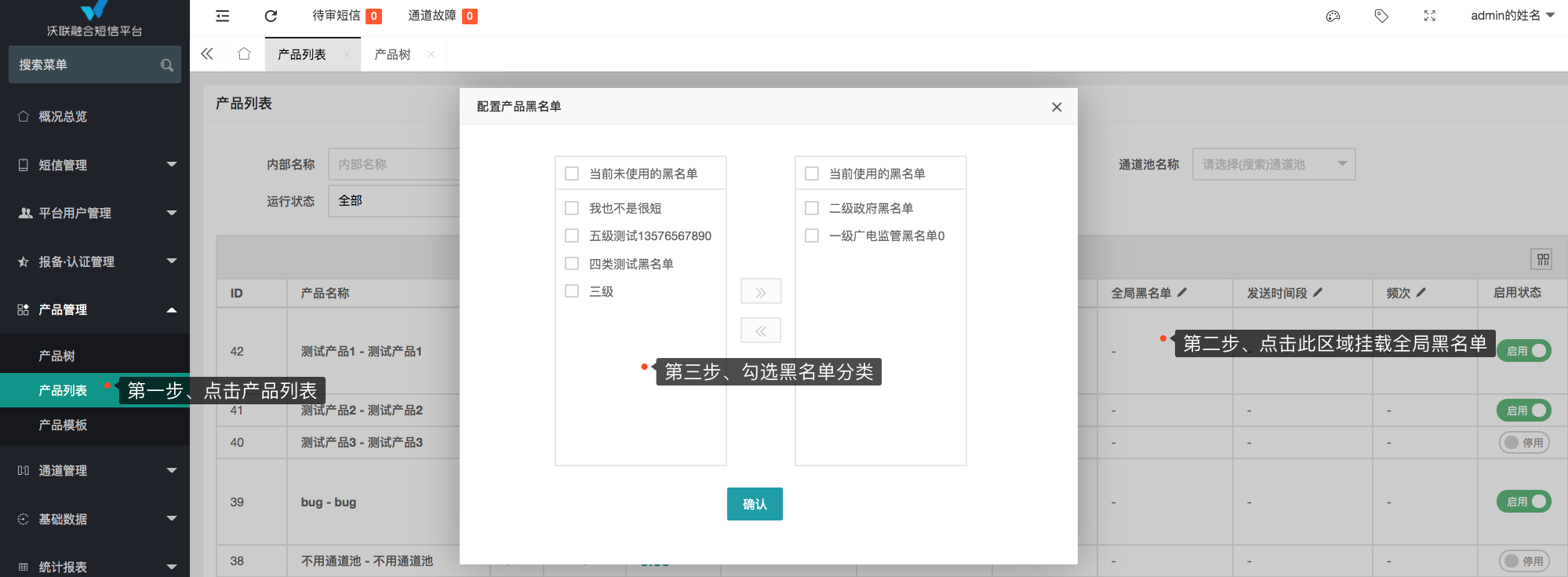Open the admin的姓名 user dropdown
Image resolution: width=1568 pixels, height=577 pixels.
(1512, 16)
